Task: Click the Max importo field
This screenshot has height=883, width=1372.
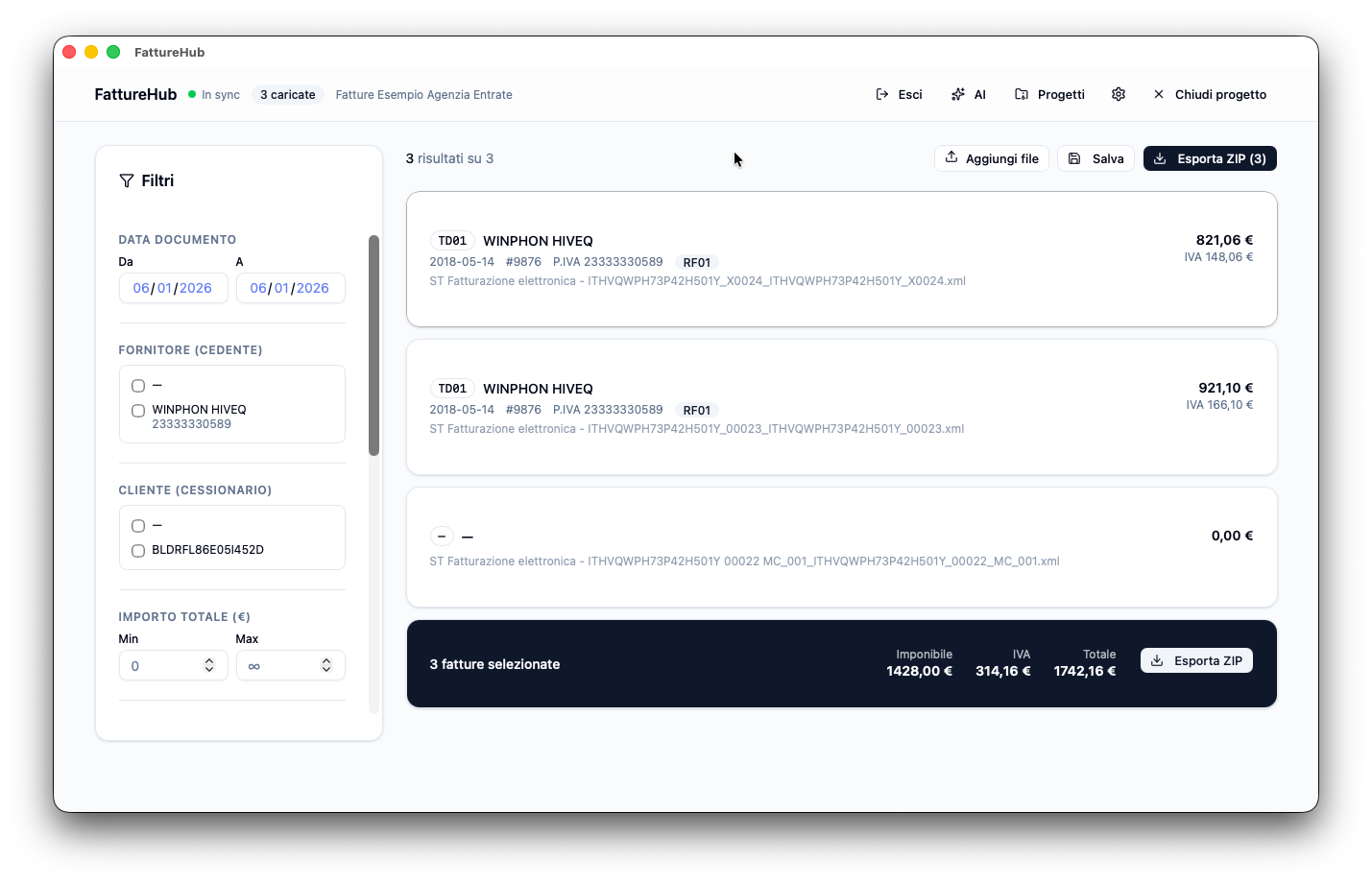Action: click(x=290, y=665)
